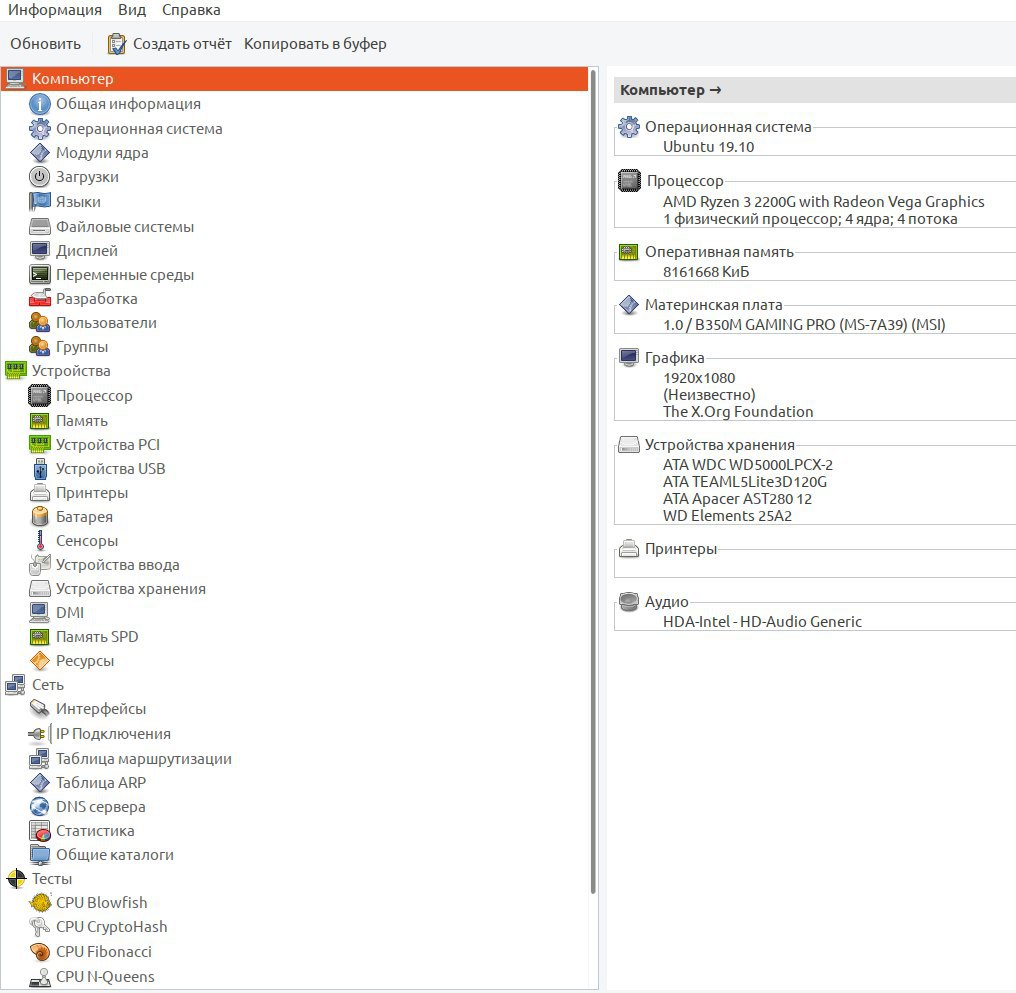Click the Пользователи icon

click(40, 323)
